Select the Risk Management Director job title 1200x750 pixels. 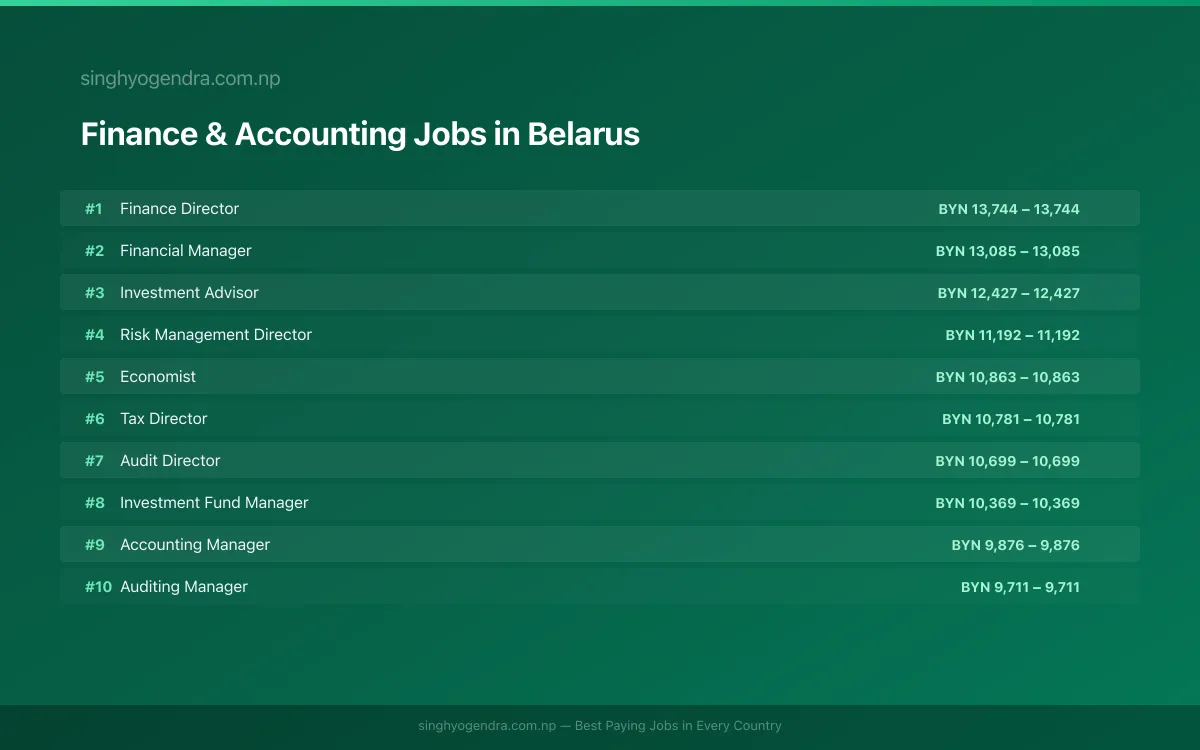click(216, 335)
